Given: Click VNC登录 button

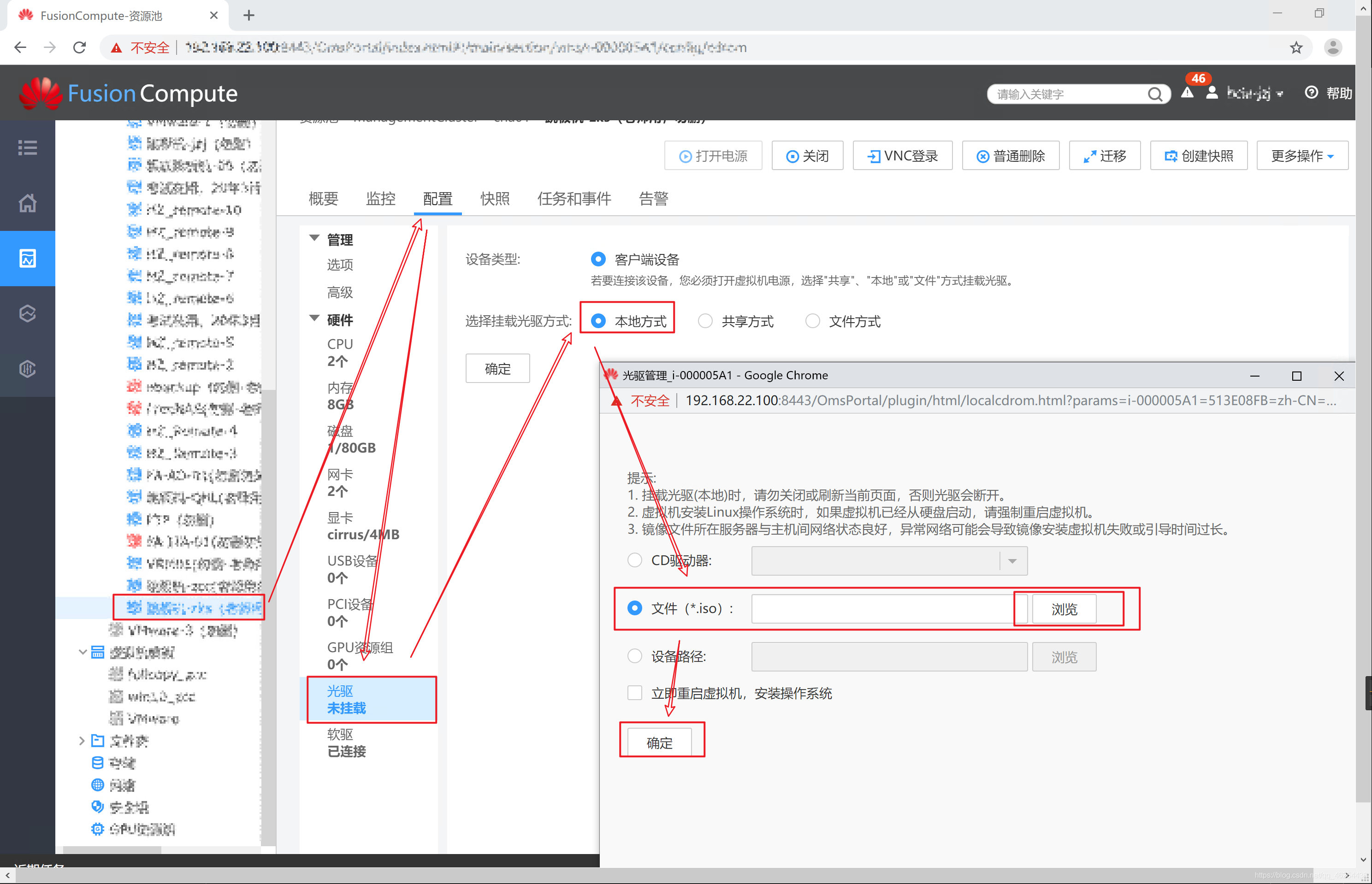Looking at the screenshot, I should point(902,156).
